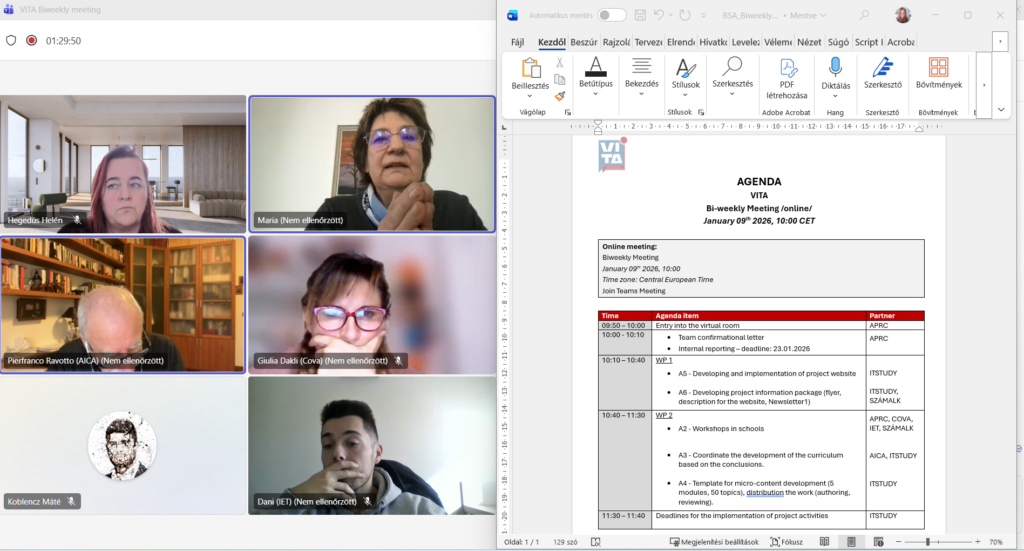Select the format painter brush icon

tap(560, 96)
